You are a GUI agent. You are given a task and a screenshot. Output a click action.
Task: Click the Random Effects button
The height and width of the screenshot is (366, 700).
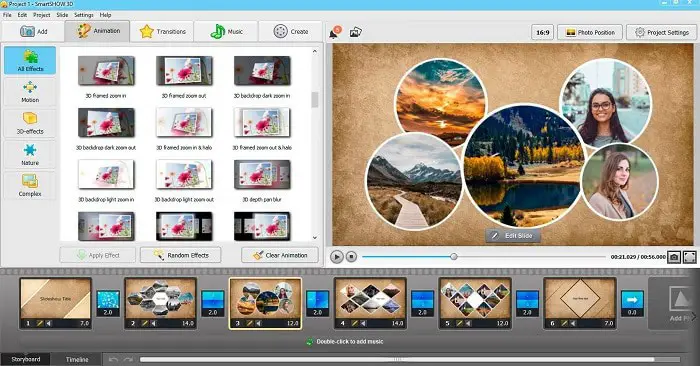point(180,255)
